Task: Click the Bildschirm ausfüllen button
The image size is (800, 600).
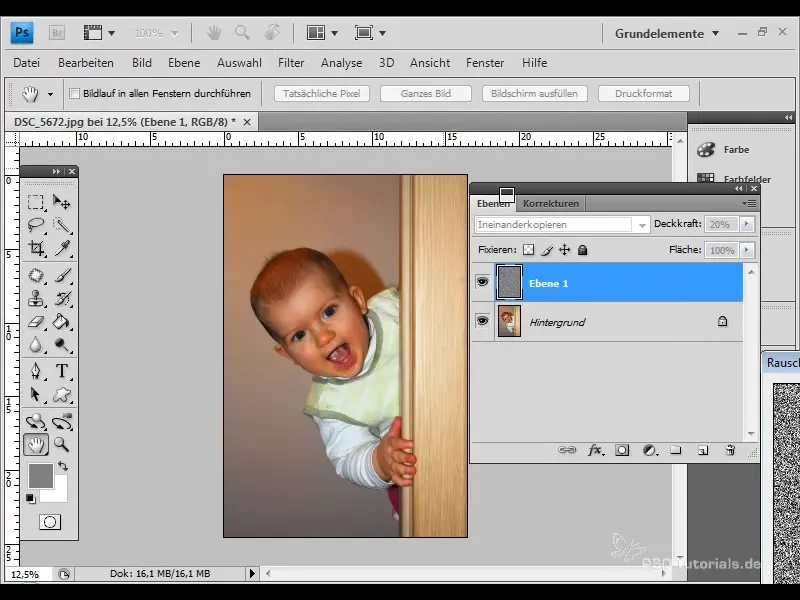Action: point(534,93)
